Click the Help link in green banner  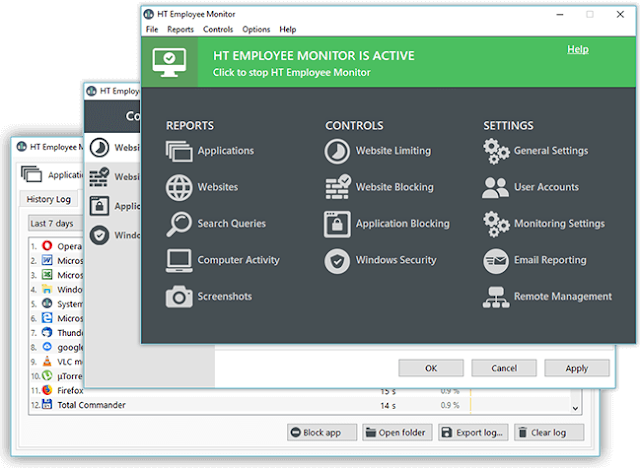[x=578, y=49]
